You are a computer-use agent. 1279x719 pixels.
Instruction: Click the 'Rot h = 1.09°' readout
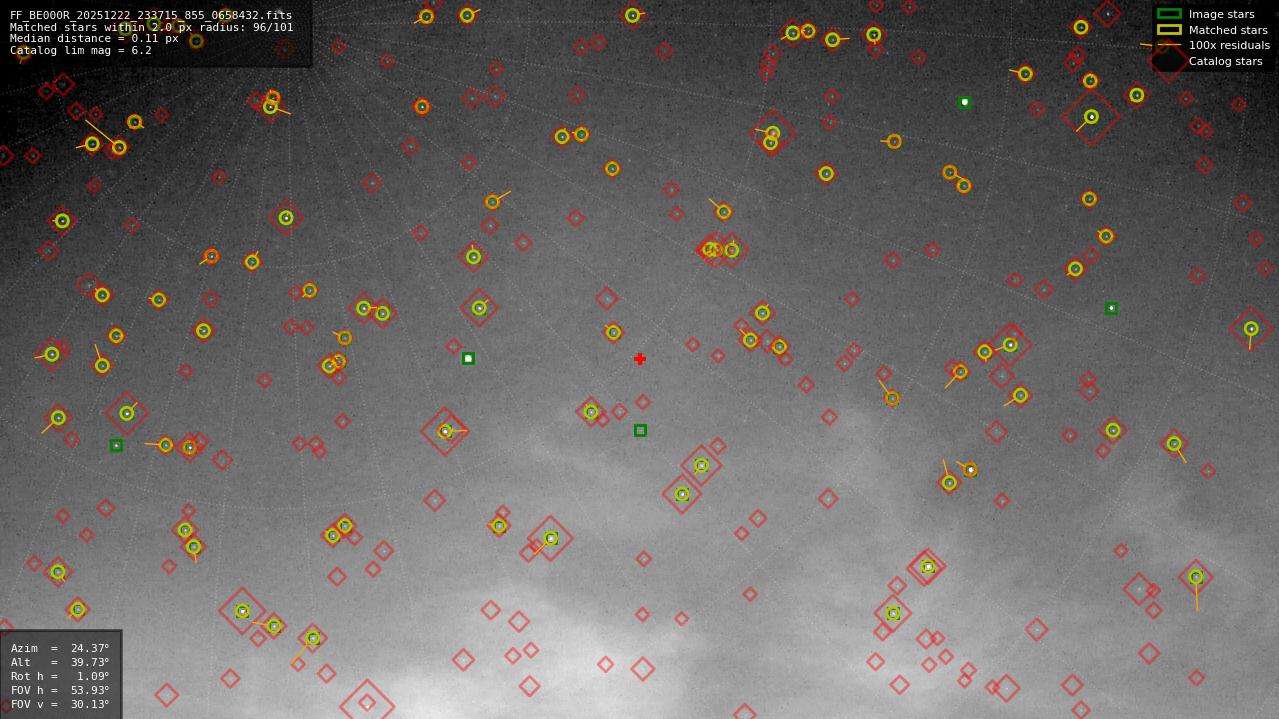pos(60,676)
